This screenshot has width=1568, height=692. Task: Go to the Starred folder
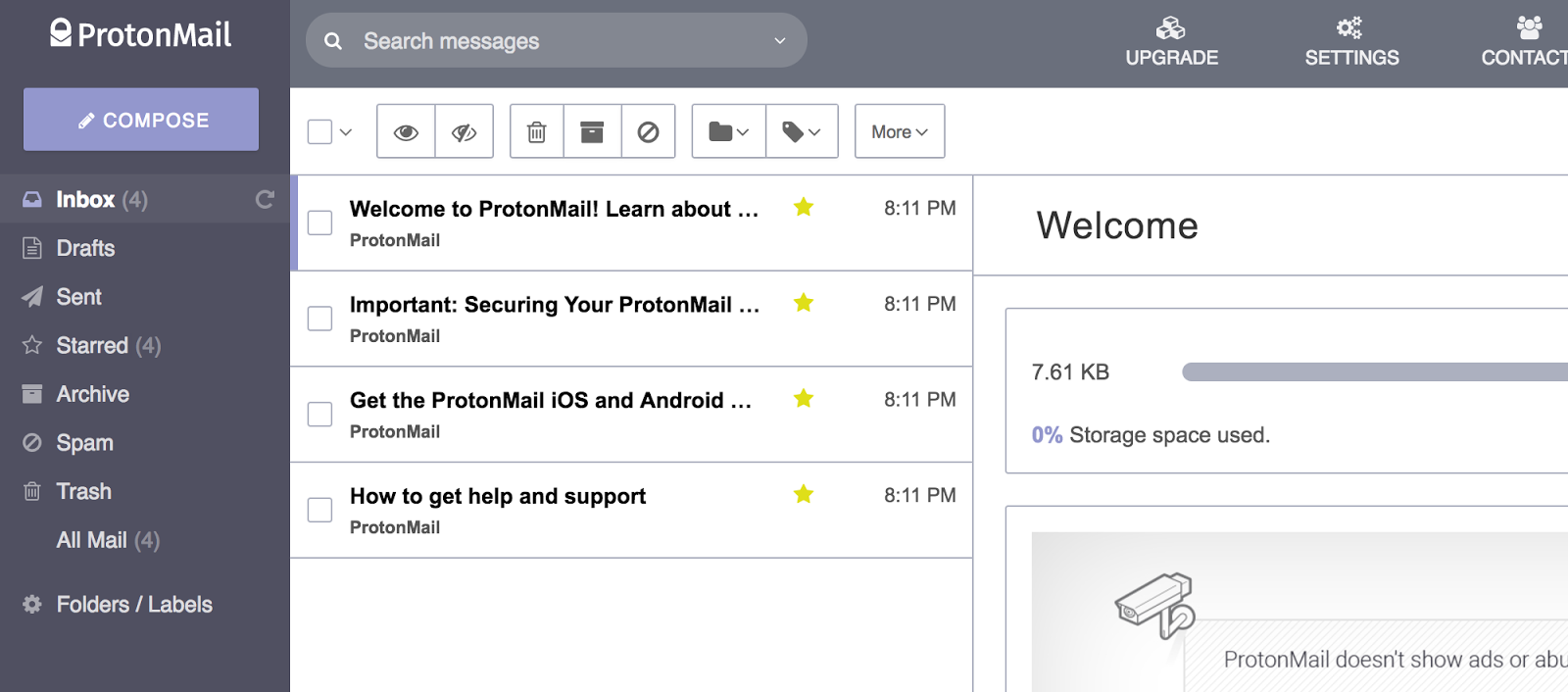92,345
